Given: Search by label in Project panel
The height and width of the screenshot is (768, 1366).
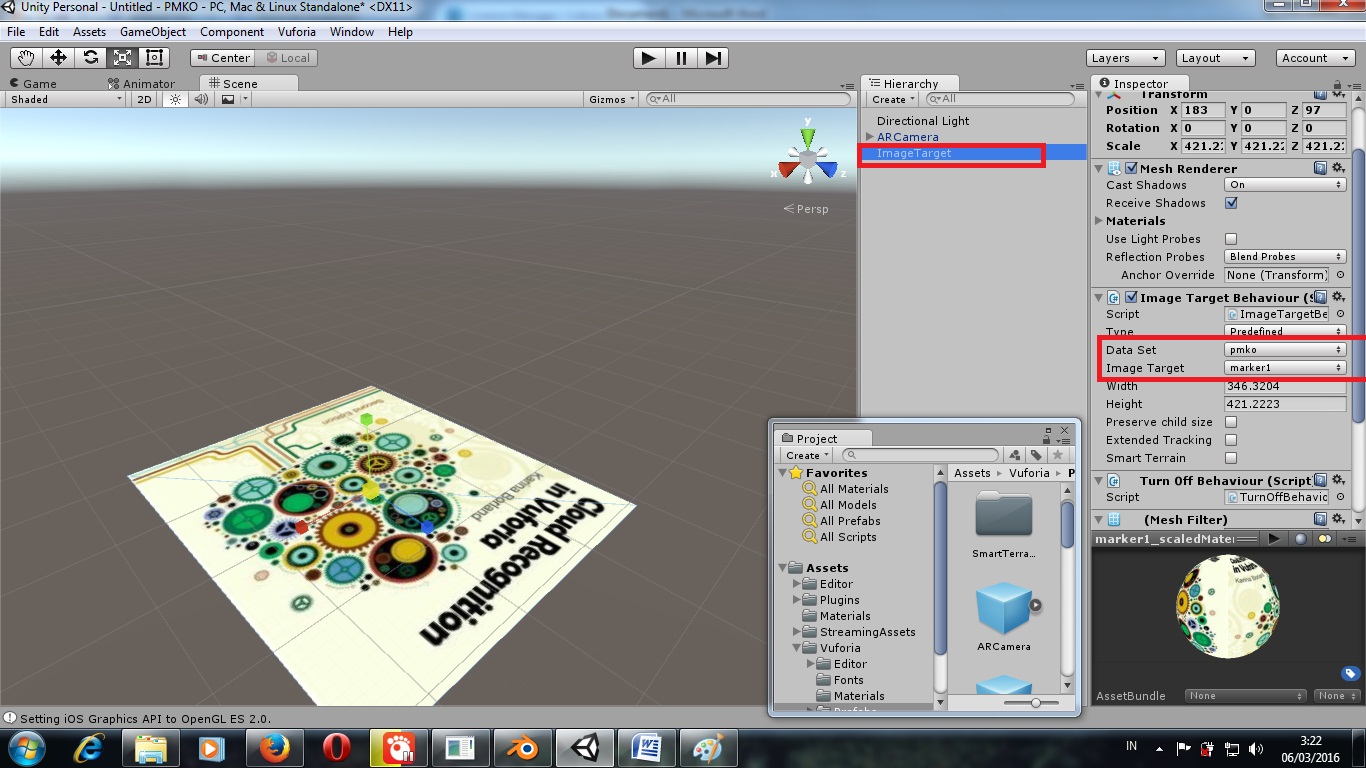Looking at the screenshot, I should (x=1036, y=455).
